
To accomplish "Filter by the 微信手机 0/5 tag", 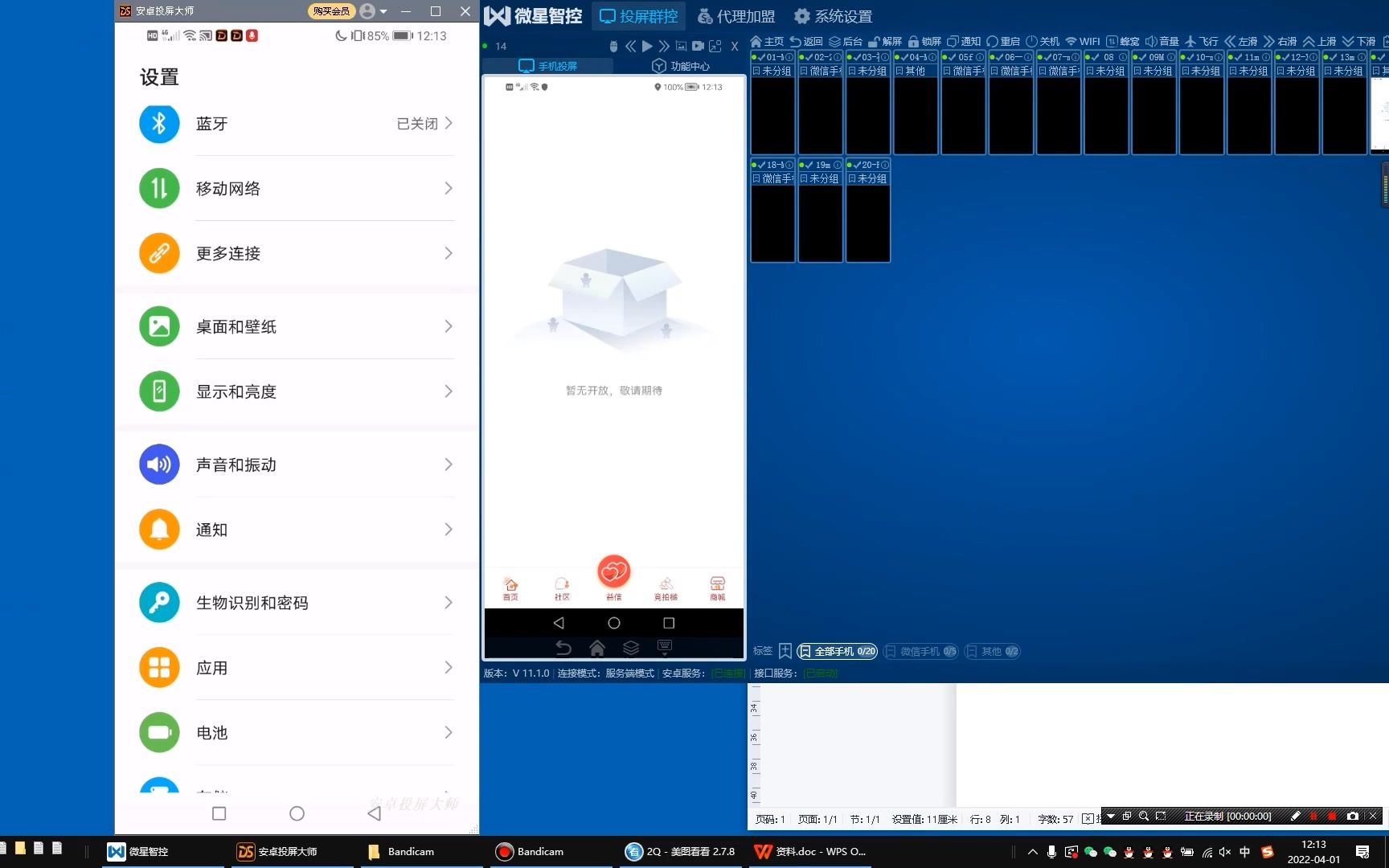I will pyautogui.click(x=921, y=651).
